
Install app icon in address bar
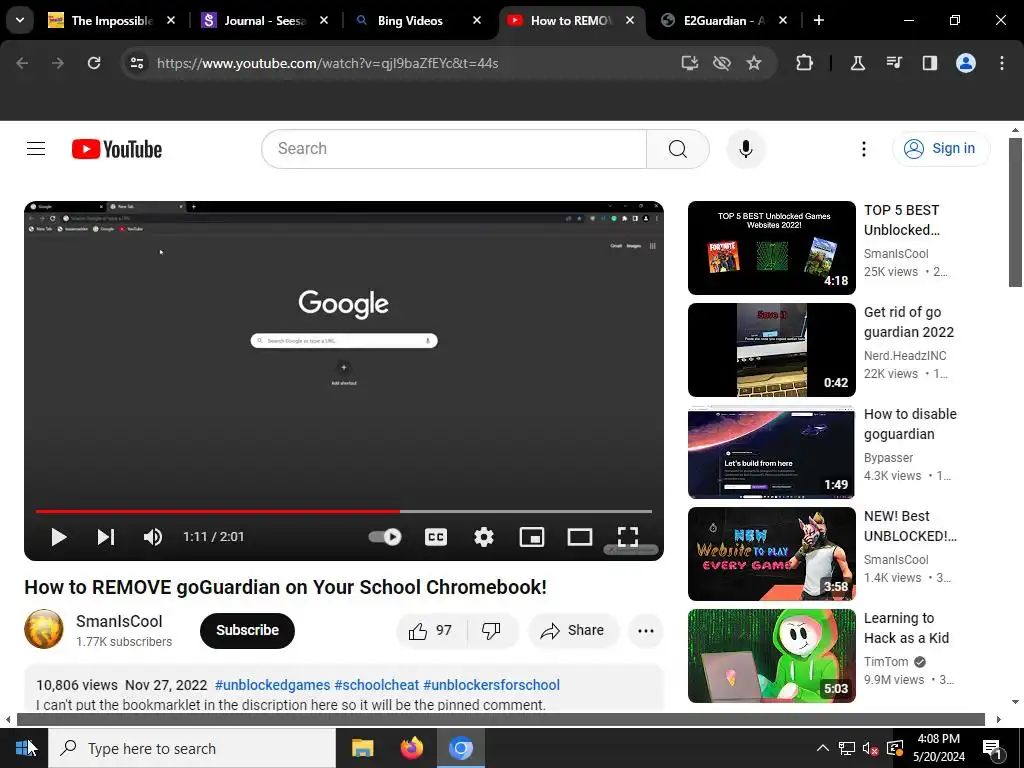(x=690, y=63)
